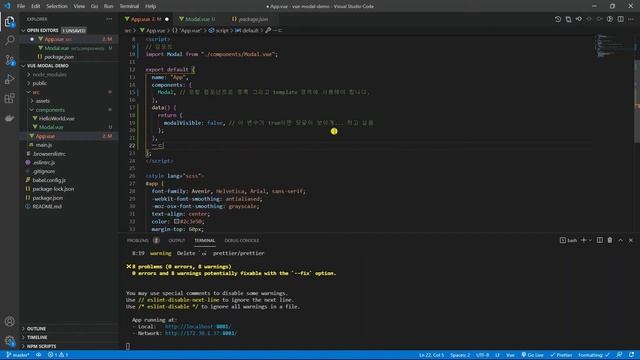The width and height of the screenshot is (640, 360).
Task: Open the editor more actions ellipsis
Action: [x=631, y=19]
